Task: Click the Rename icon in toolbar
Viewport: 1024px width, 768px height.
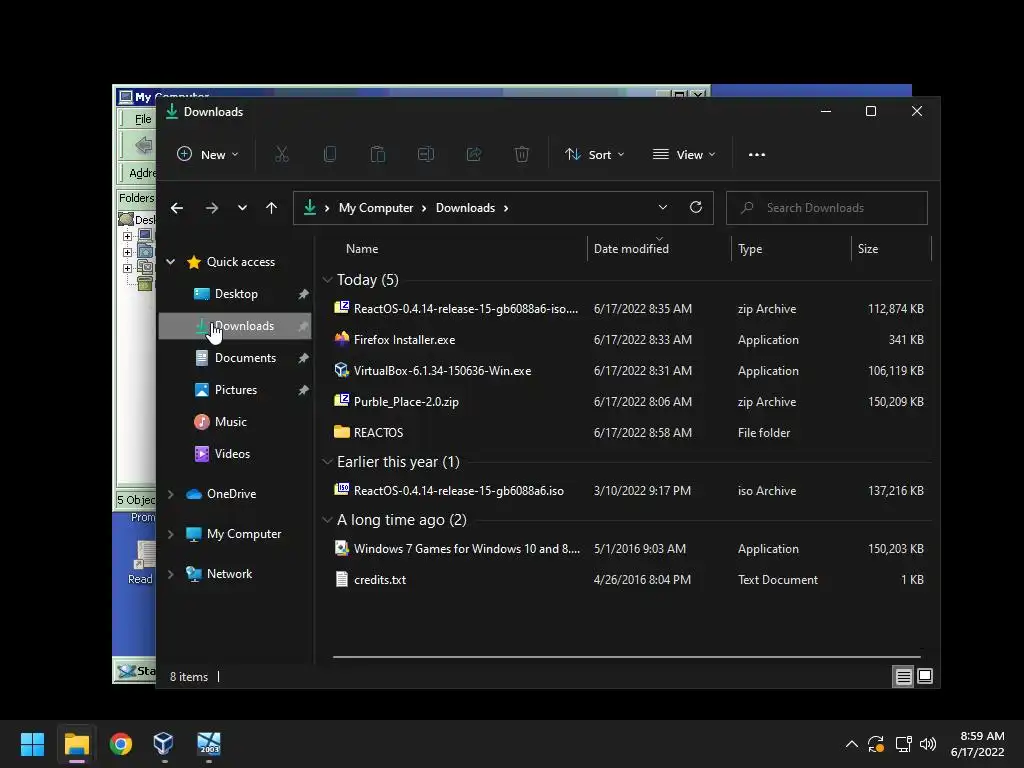Action: point(426,155)
